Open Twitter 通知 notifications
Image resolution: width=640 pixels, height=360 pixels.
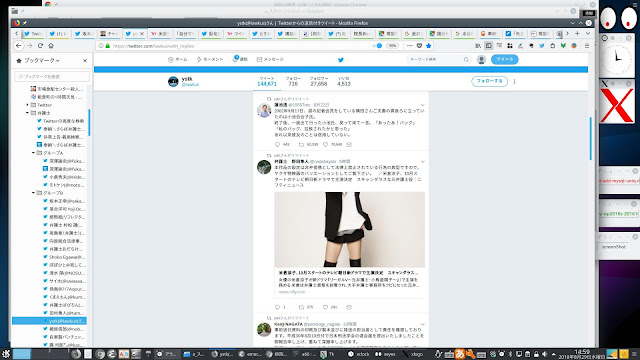pos(240,59)
